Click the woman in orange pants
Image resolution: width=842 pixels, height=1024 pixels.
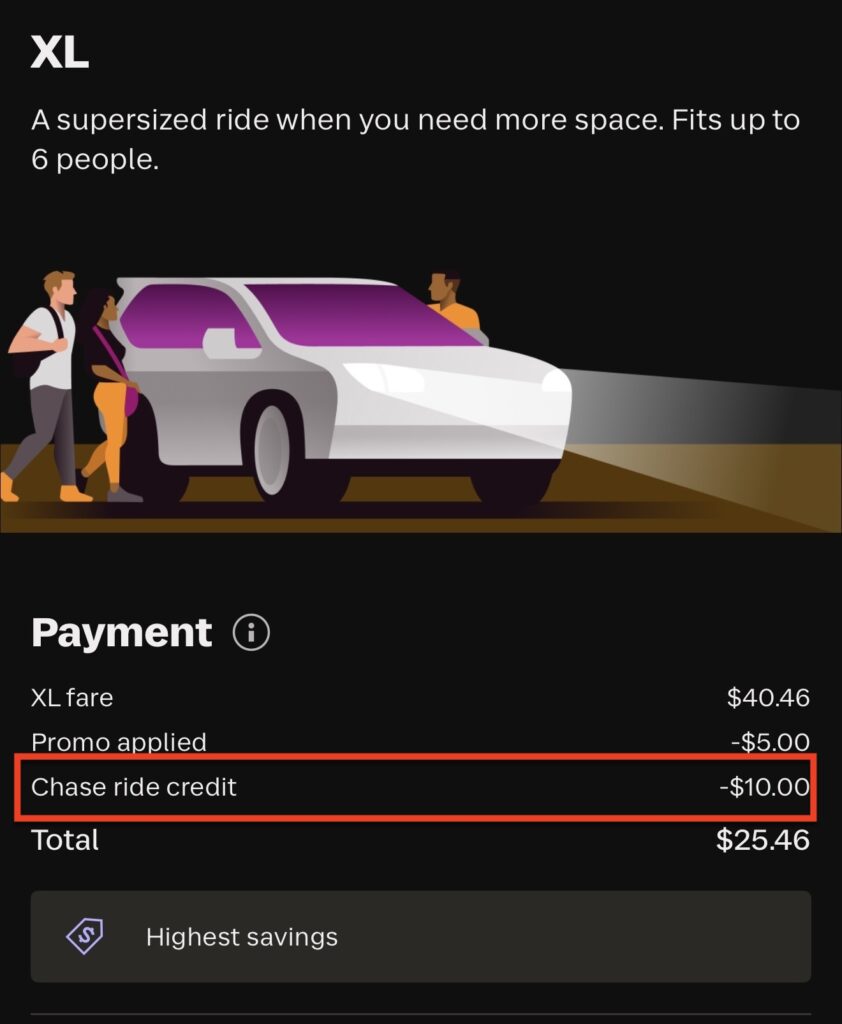pyautogui.click(x=110, y=390)
